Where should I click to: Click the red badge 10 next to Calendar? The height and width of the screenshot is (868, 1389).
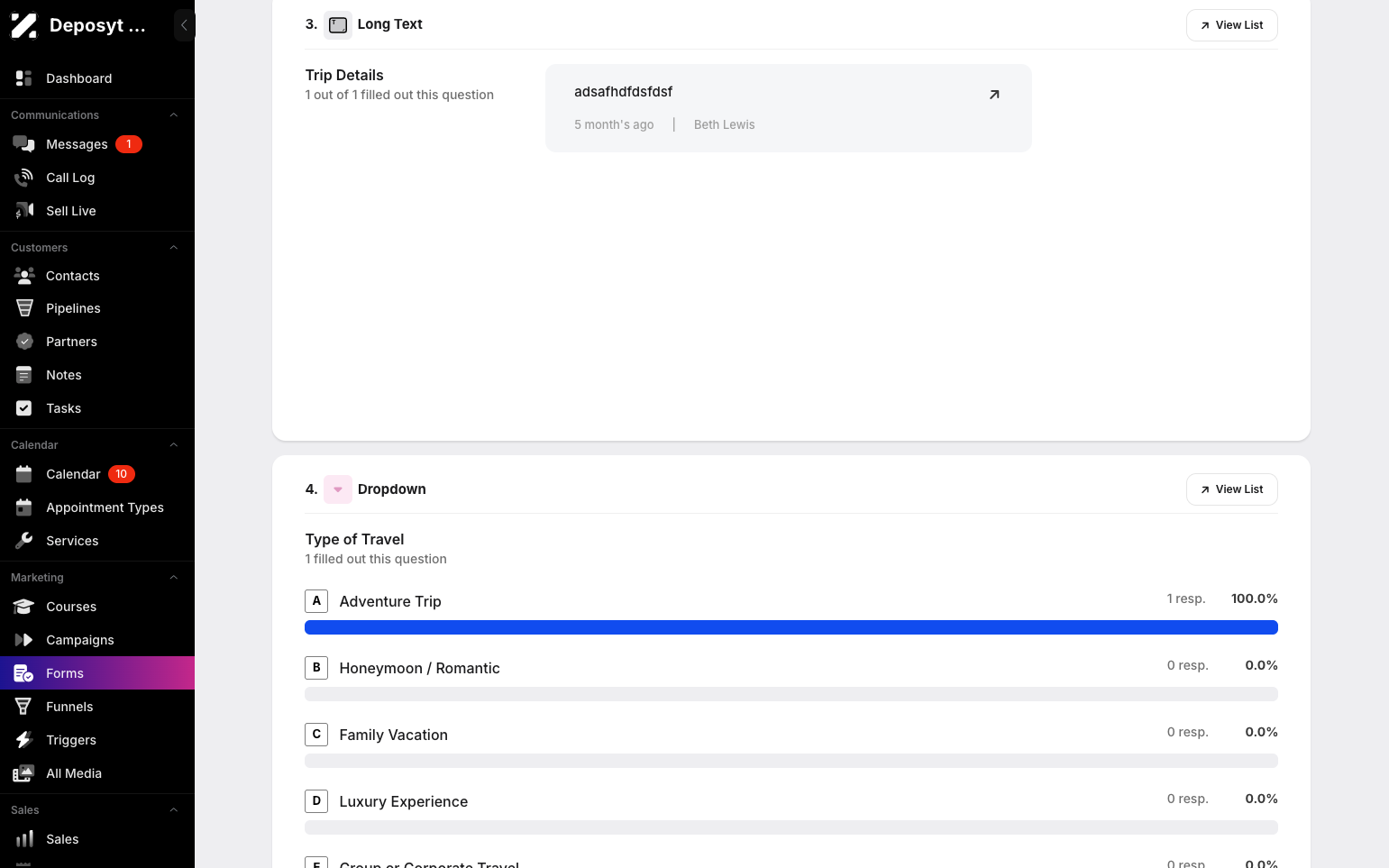tap(122, 474)
